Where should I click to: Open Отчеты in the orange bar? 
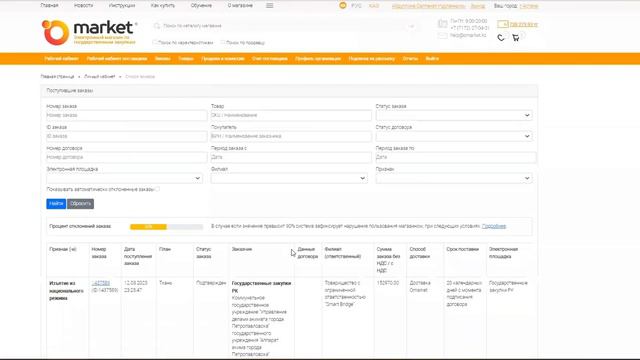pos(410,59)
